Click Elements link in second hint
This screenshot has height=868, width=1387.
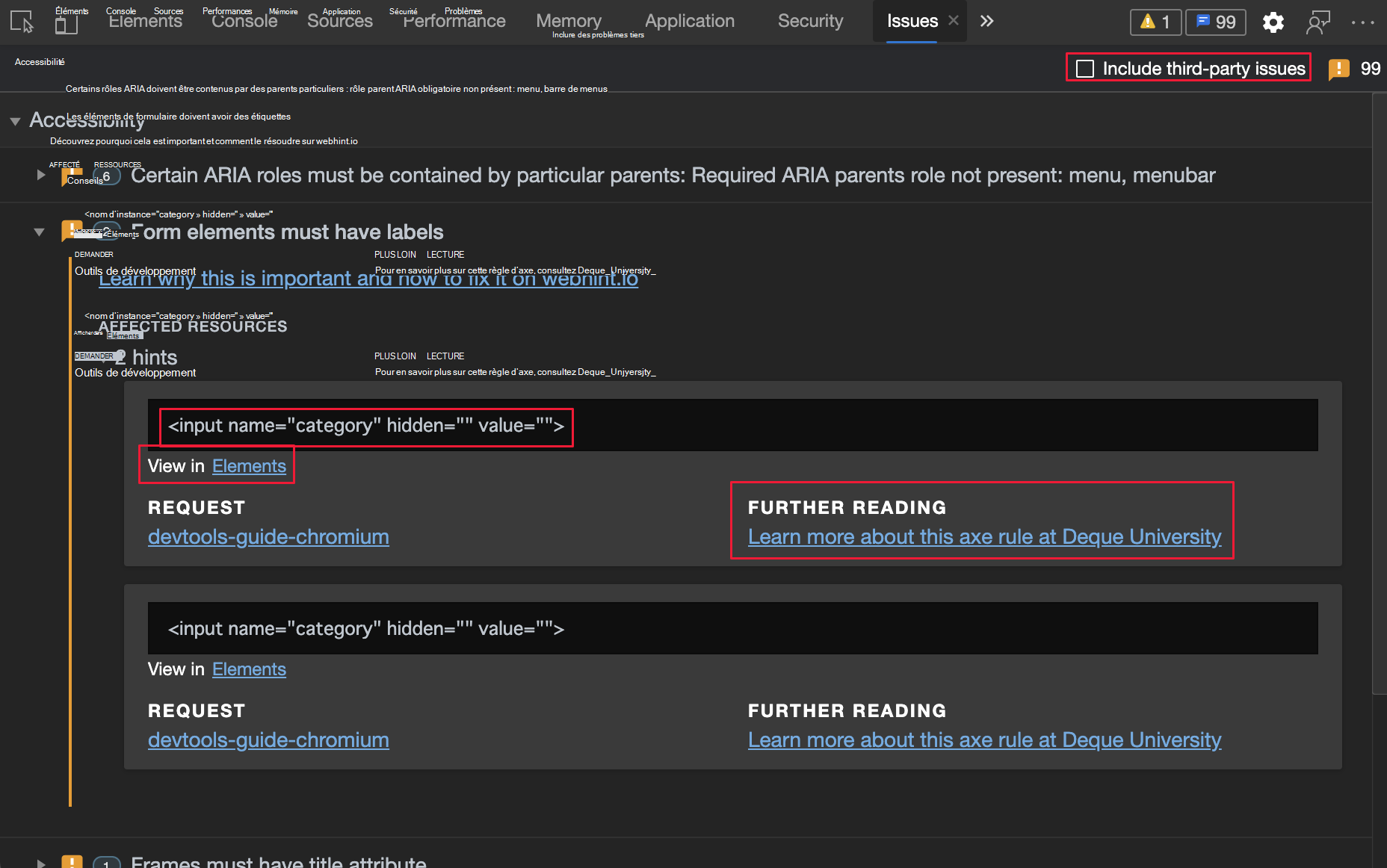249,669
